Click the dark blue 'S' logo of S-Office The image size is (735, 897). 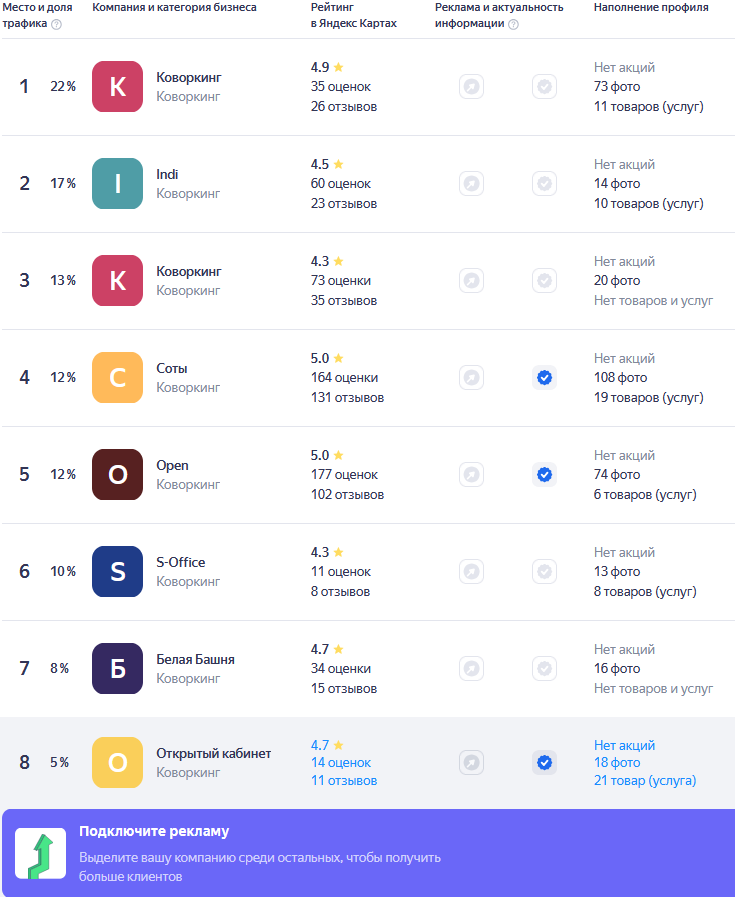(117, 571)
